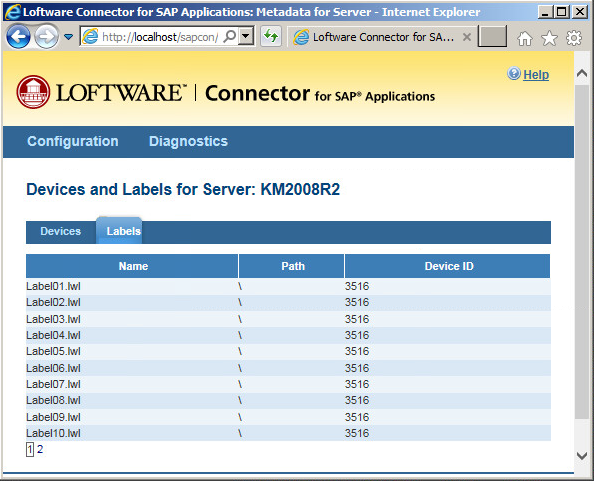The width and height of the screenshot is (594, 481).
Task: Expand the address bar dropdown arrow
Action: pyautogui.click(x=246, y=37)
